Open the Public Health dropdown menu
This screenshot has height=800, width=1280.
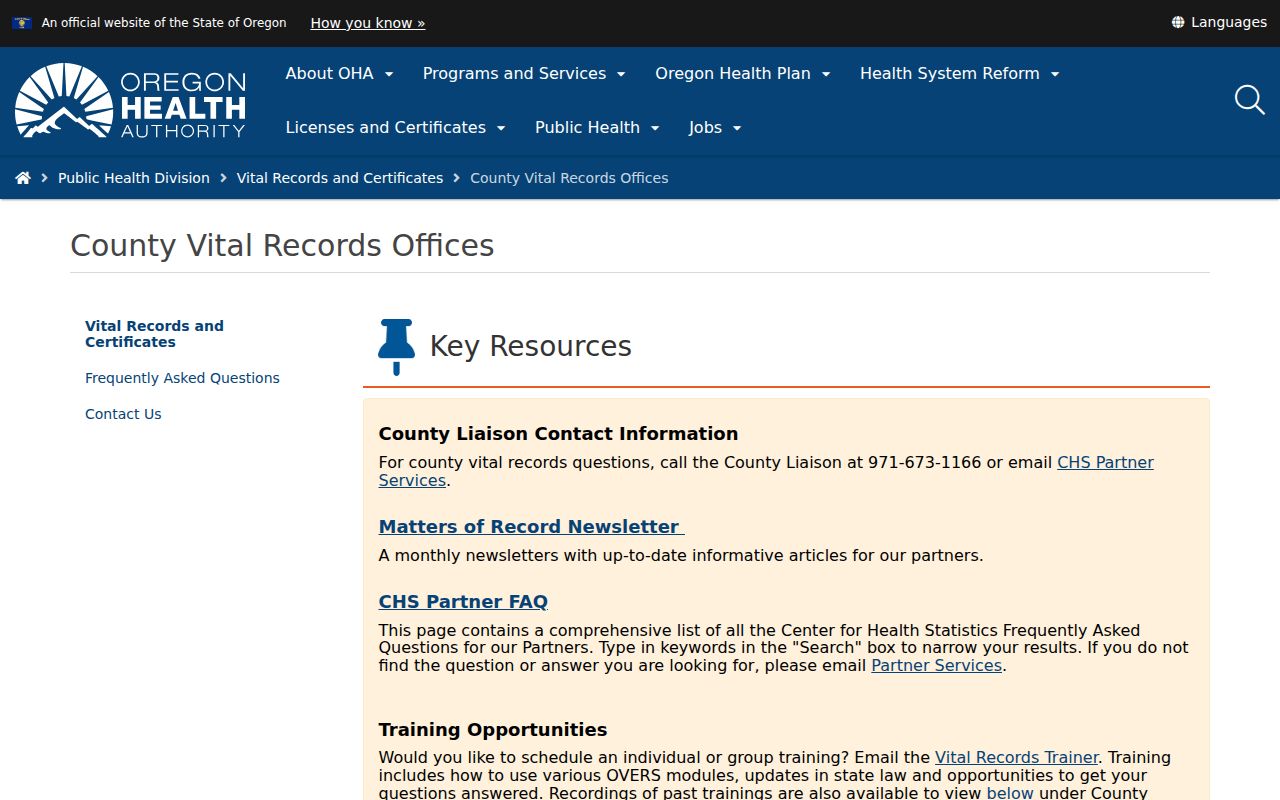click(597, 127)
